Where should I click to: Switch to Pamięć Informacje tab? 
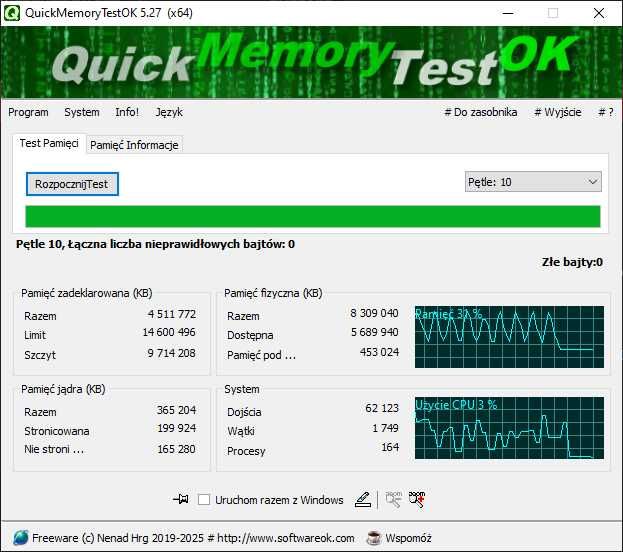[x=134, y=145]
